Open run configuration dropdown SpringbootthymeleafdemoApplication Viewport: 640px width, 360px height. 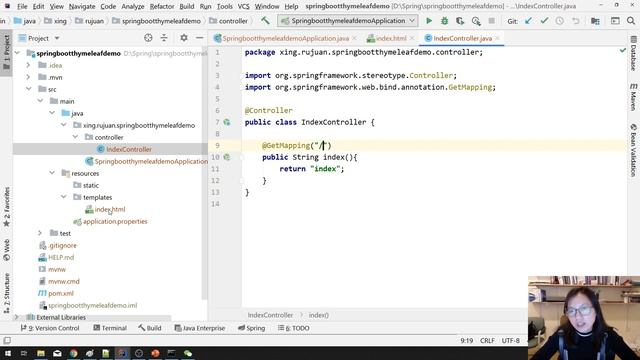pyautogui.click(x=348, y=21)
